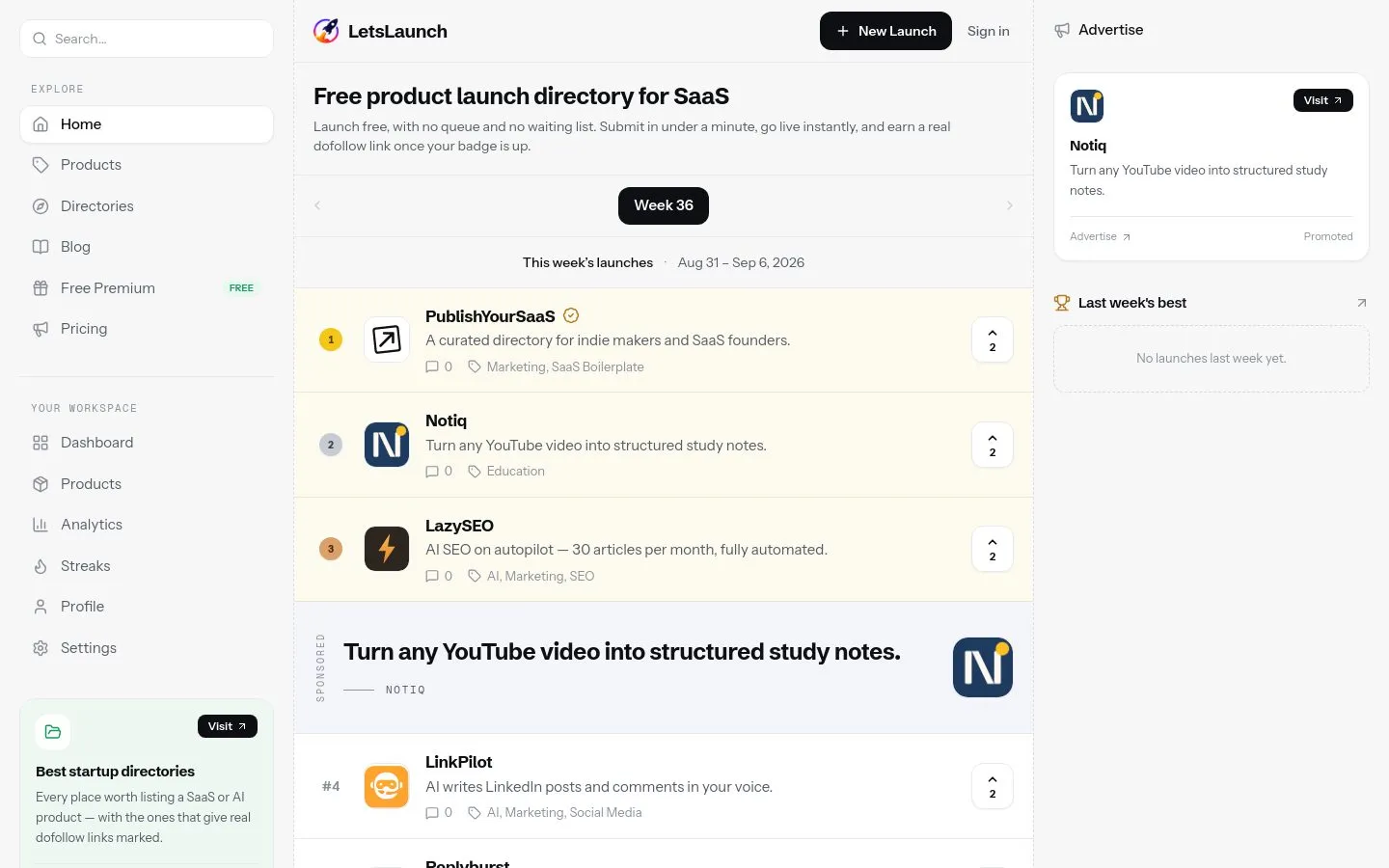1389x868 pixels.
Task: Open Dashboard in Your Workspace
Action: 147,443
